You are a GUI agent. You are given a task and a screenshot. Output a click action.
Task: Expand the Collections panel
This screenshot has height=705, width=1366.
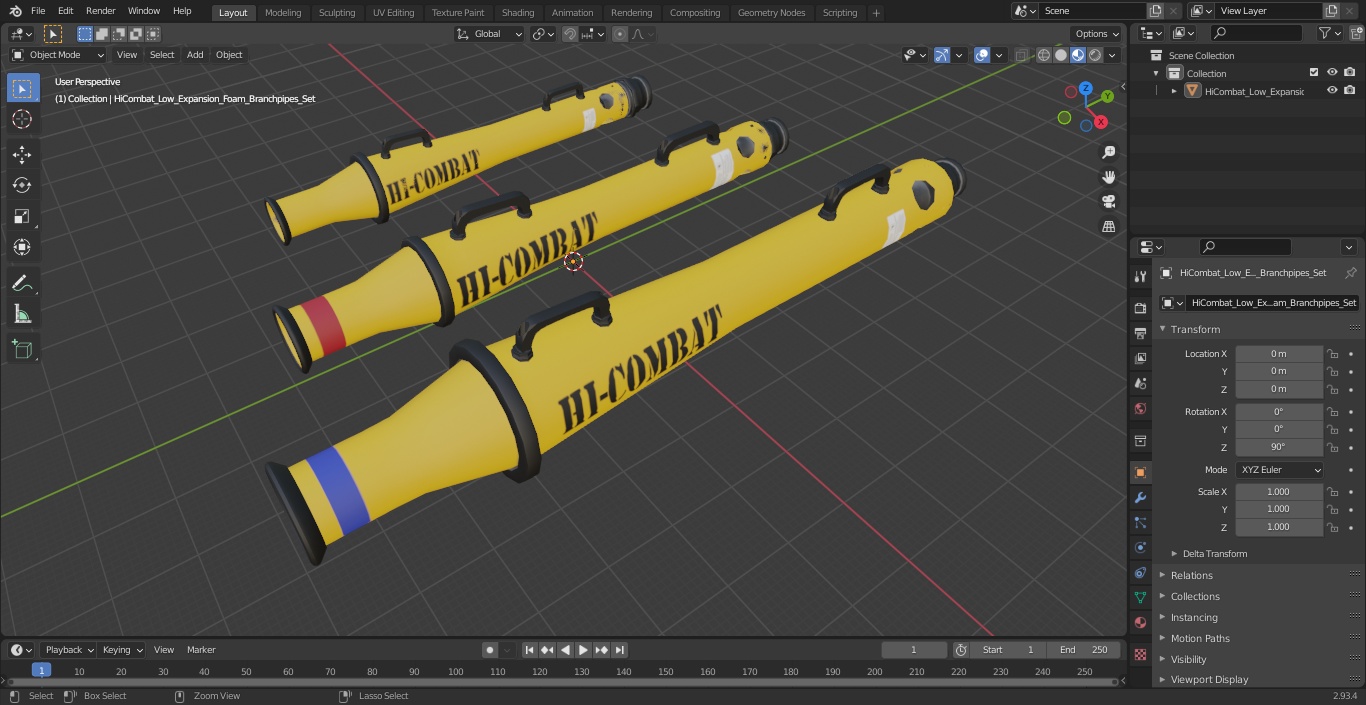pos(1195,597)
